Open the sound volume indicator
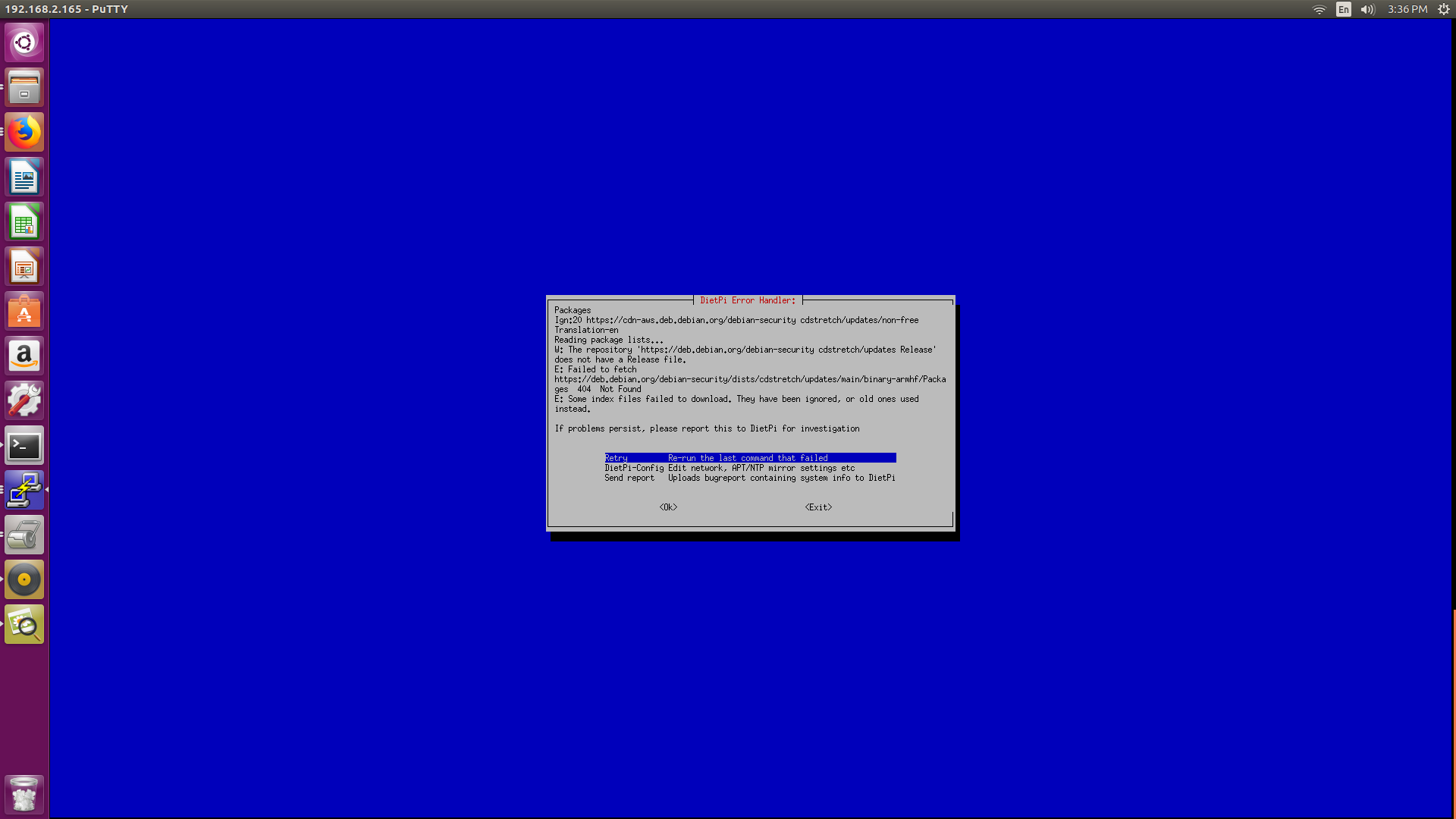1456x819 pixels. click(1368, 9)
